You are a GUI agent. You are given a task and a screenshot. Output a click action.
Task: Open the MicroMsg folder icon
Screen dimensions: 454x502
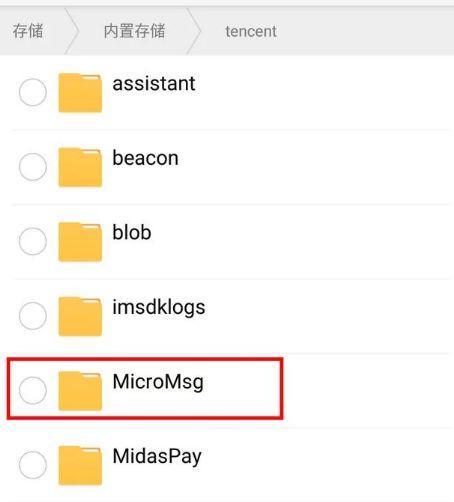(x=80, y=391)
